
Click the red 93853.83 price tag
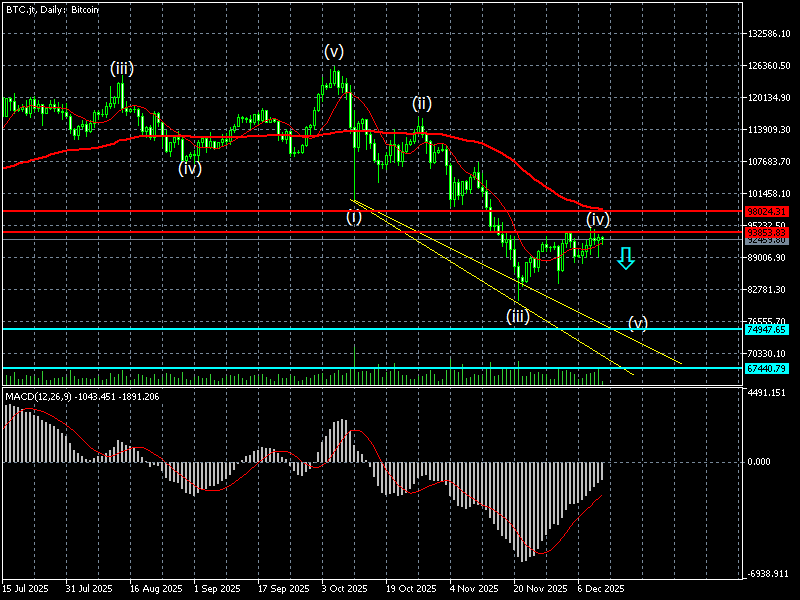pos(767,232)
